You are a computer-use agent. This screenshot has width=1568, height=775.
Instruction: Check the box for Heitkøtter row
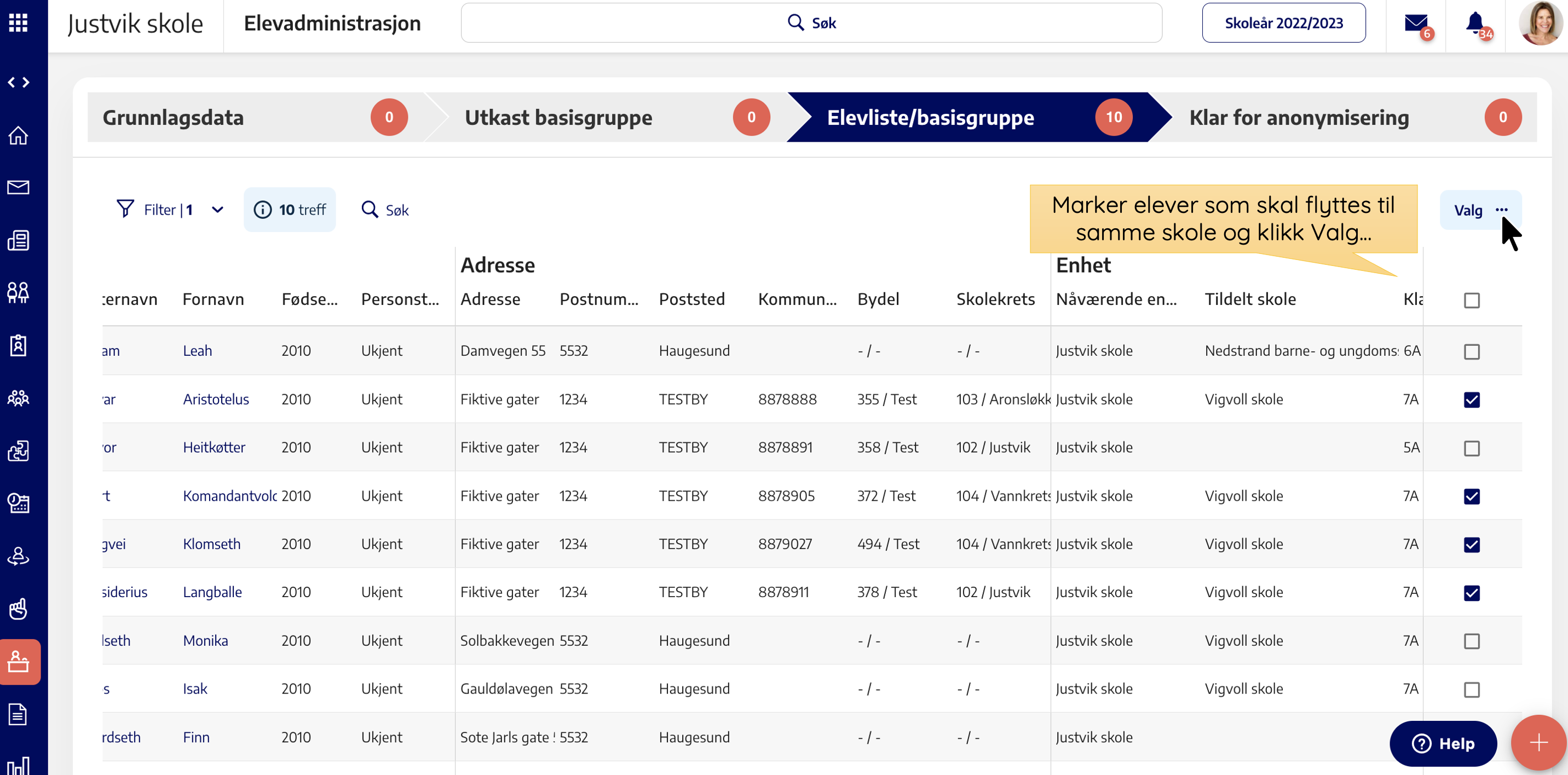pos(1471,448)
